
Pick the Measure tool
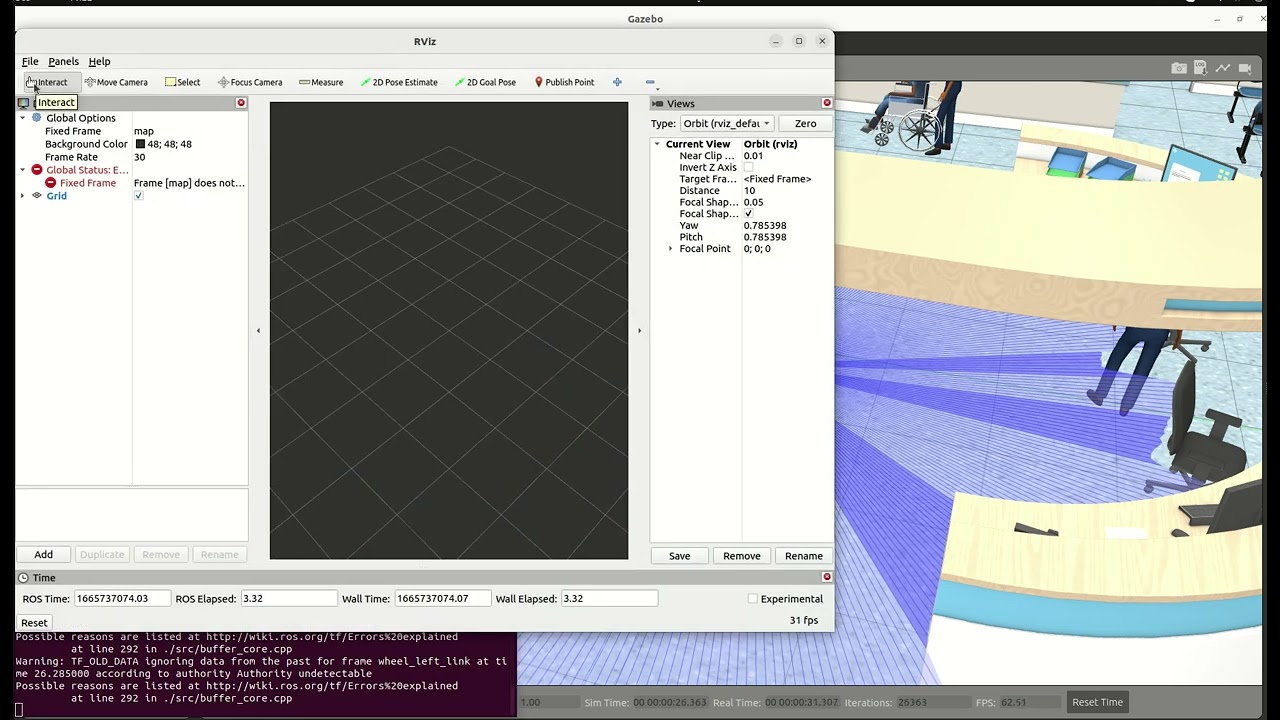tap(321, 82)
